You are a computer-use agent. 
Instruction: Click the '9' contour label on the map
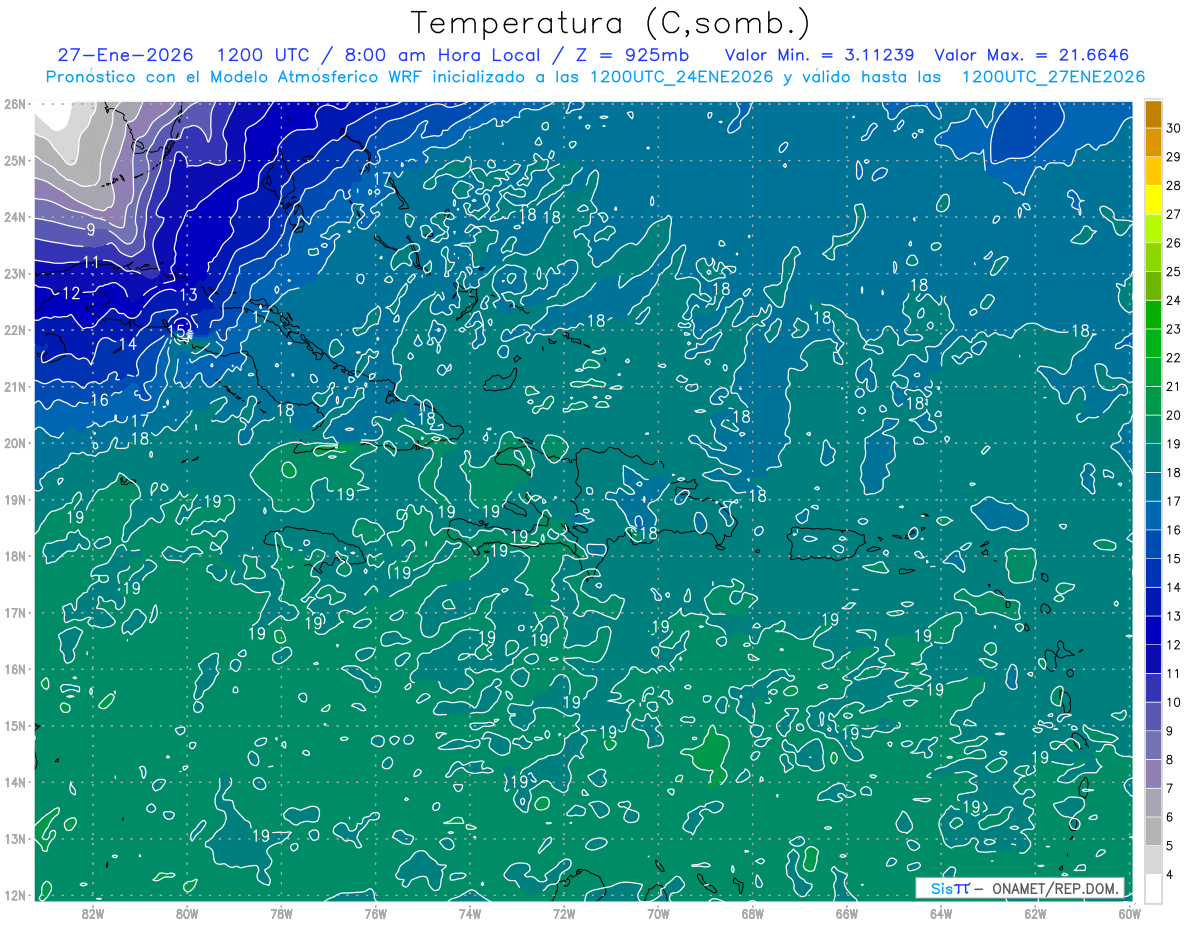91,230
